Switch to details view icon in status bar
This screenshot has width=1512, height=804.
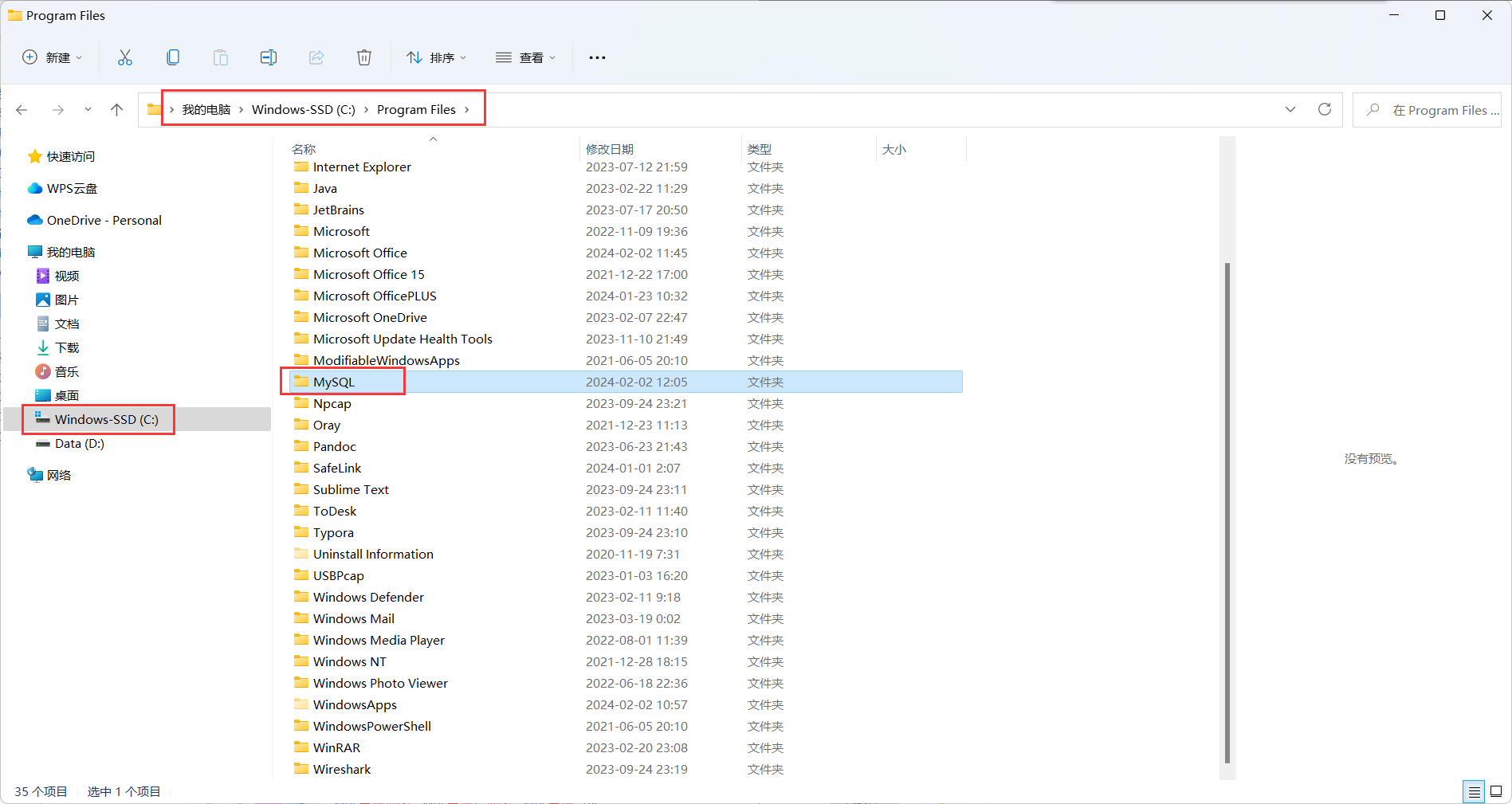1474,791
